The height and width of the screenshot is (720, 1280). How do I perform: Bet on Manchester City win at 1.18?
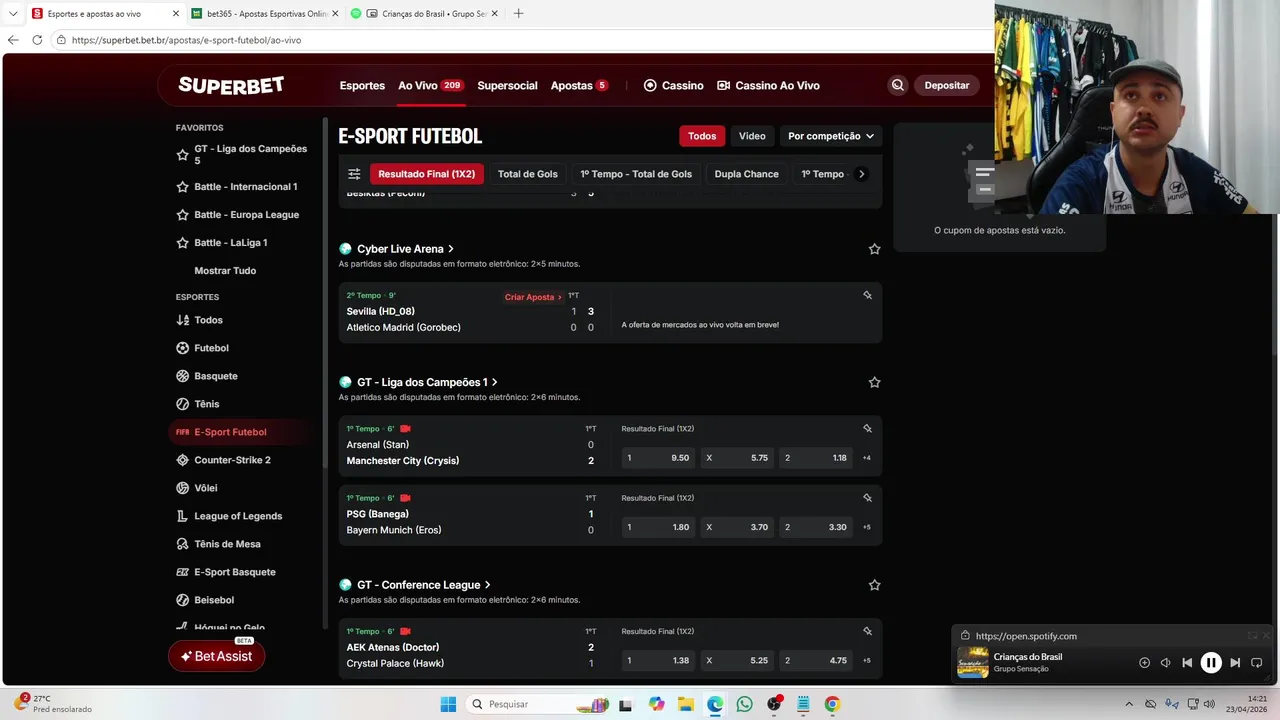pos(816,458)
